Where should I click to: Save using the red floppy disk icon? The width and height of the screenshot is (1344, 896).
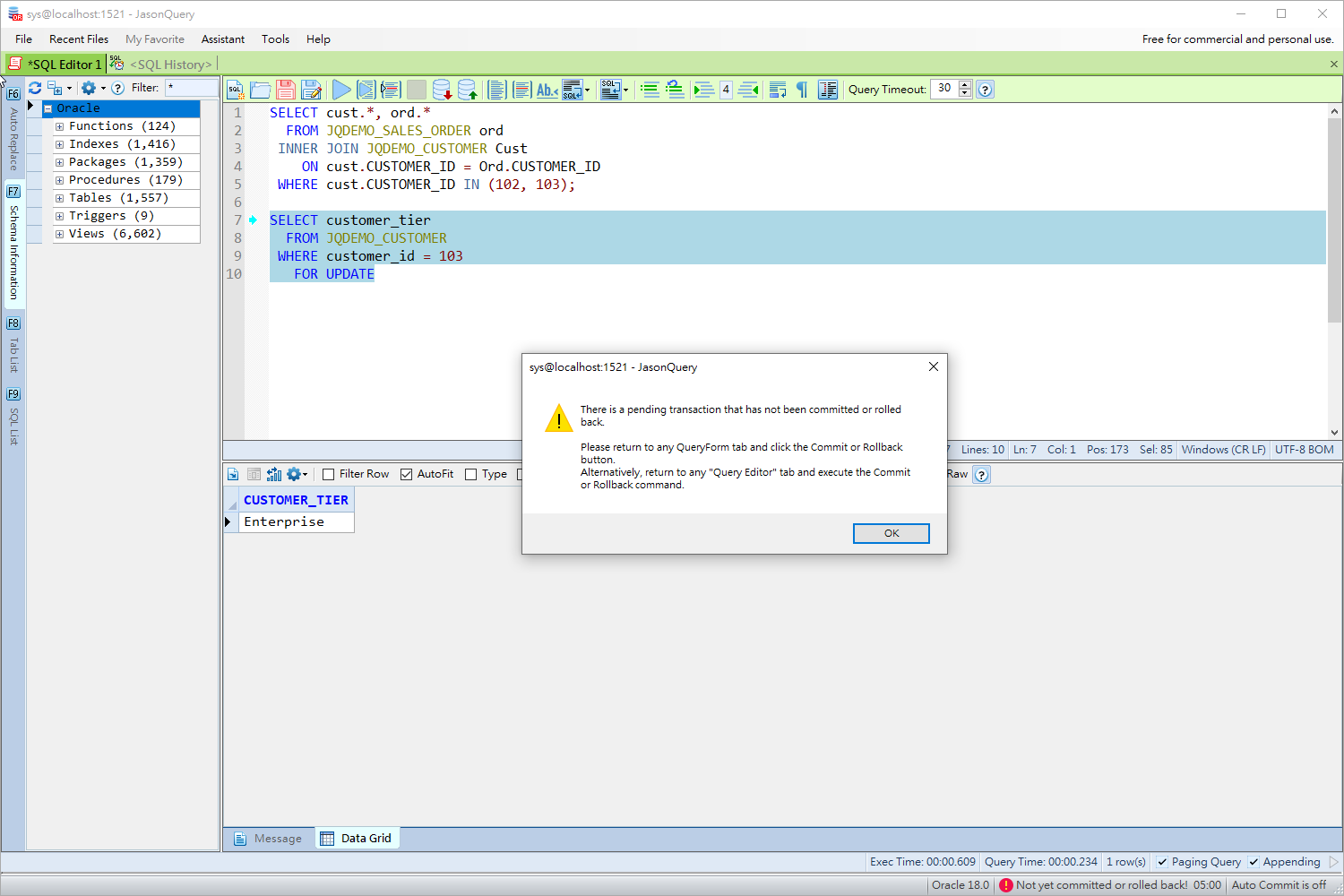286,90
